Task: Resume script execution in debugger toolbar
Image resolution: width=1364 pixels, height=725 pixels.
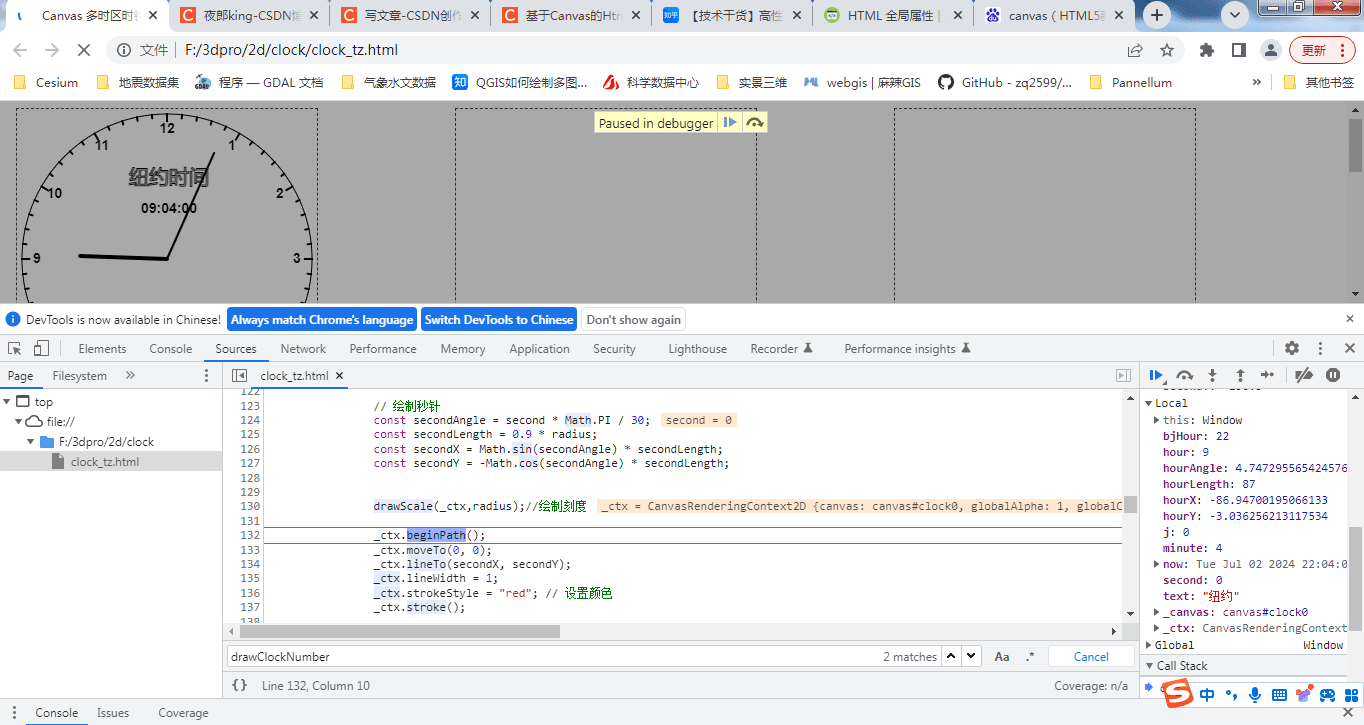Action: [x=1156, y=375]
